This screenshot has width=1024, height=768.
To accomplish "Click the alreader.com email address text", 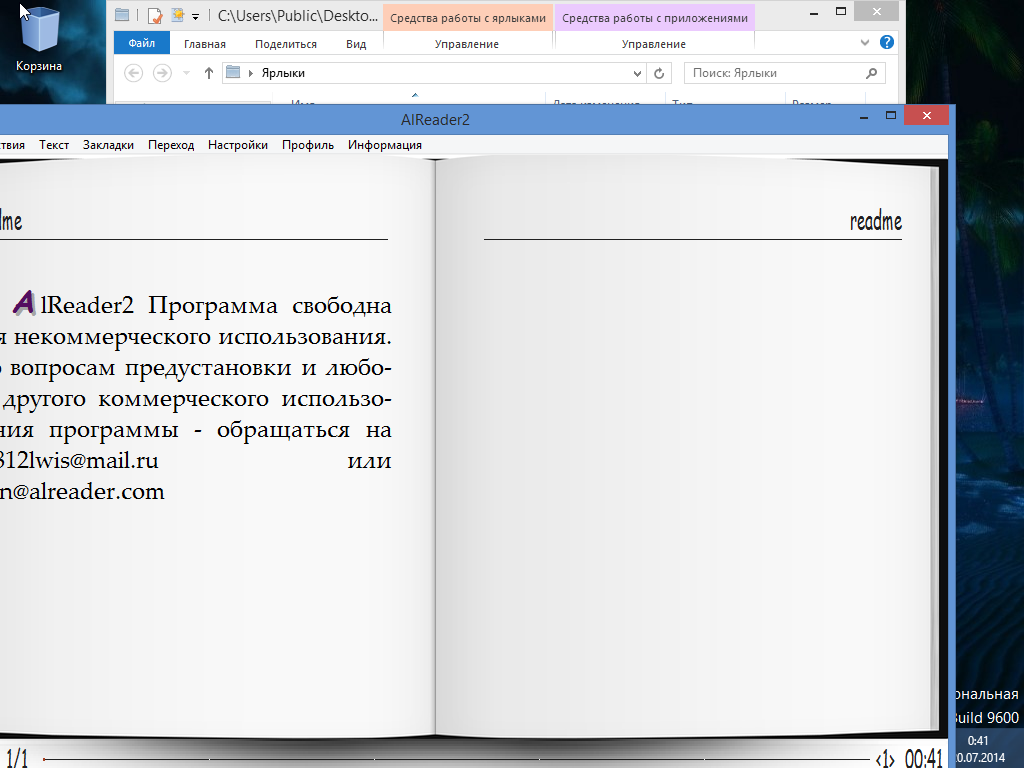I will pyautogui.click(x=82, y=492).
